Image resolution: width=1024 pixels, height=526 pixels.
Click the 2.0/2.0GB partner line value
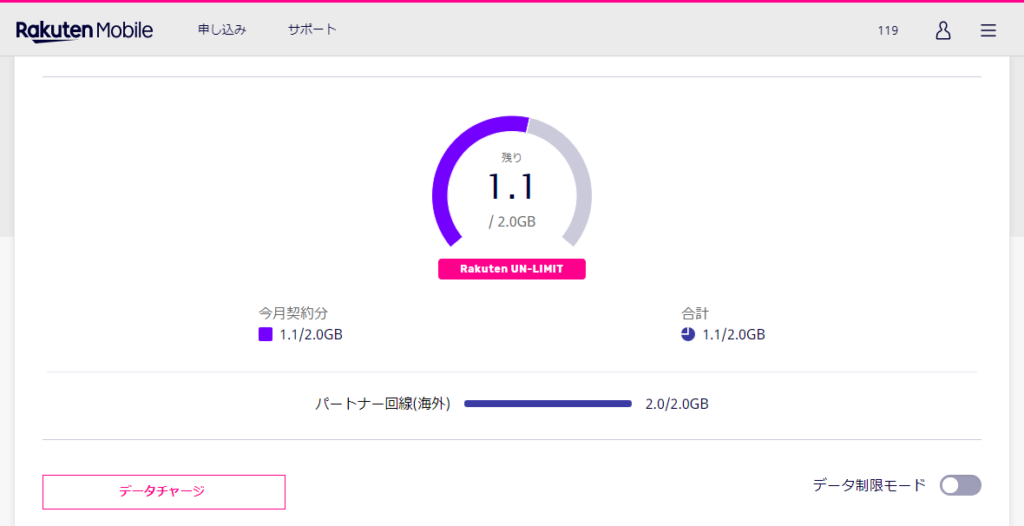click(677, 404)
